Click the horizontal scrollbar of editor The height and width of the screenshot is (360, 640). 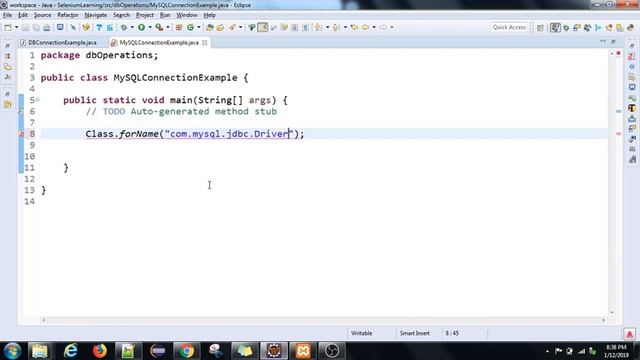(x=323, y=320)
